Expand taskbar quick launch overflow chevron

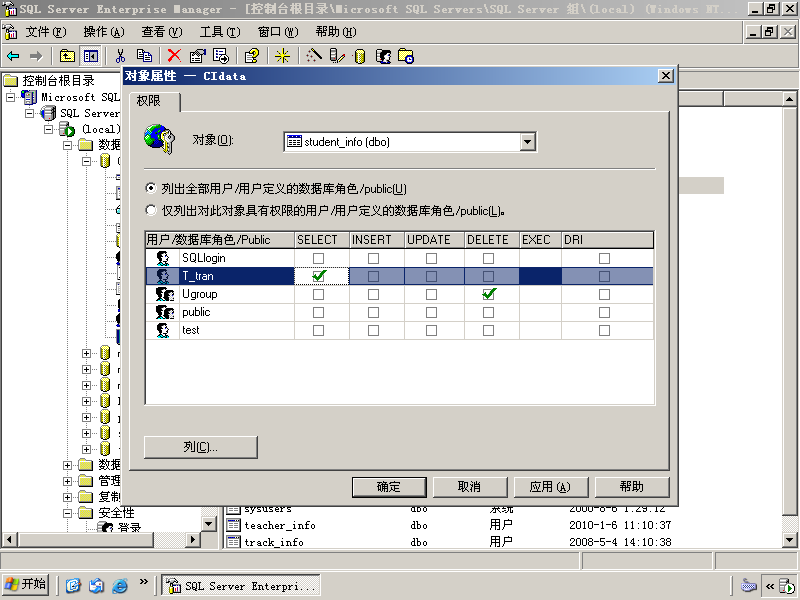click(143, 582)
